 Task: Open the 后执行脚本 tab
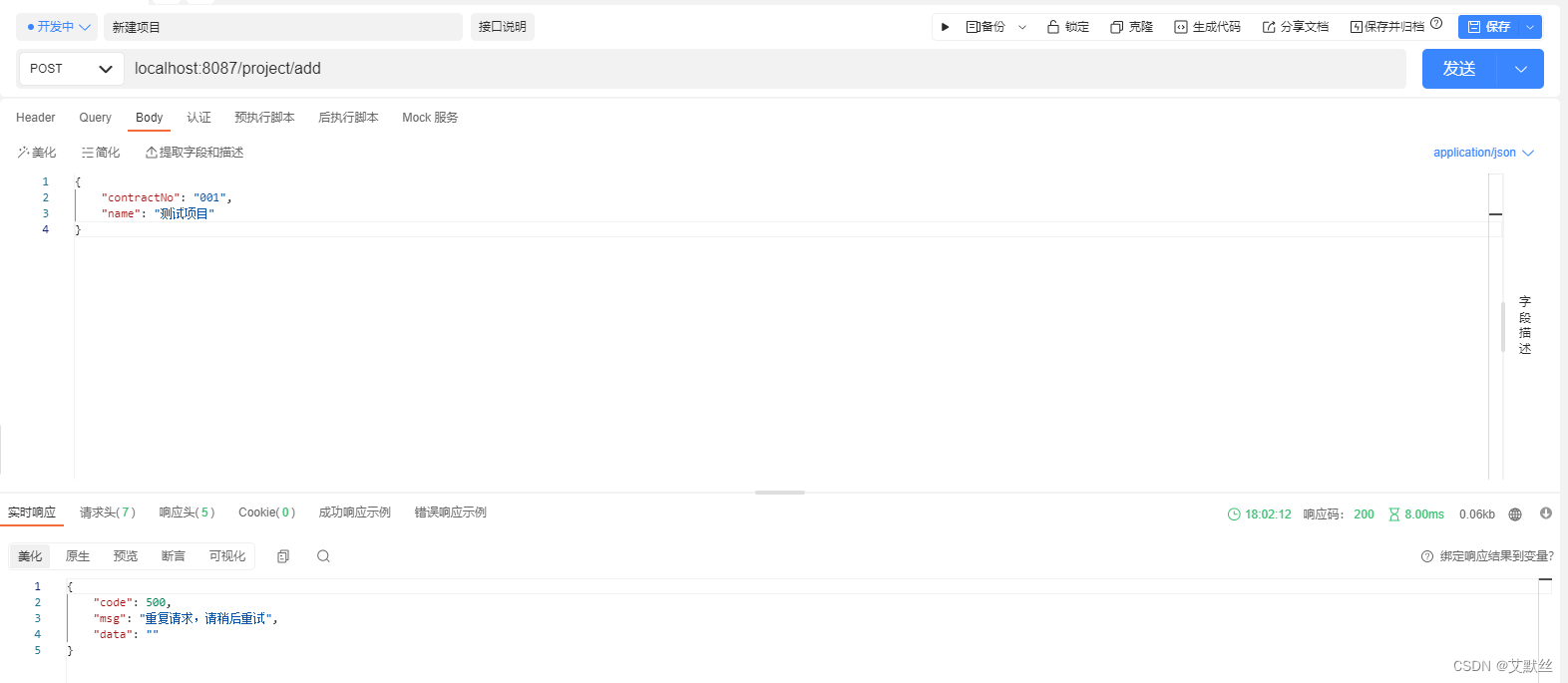tap(348, 118)
